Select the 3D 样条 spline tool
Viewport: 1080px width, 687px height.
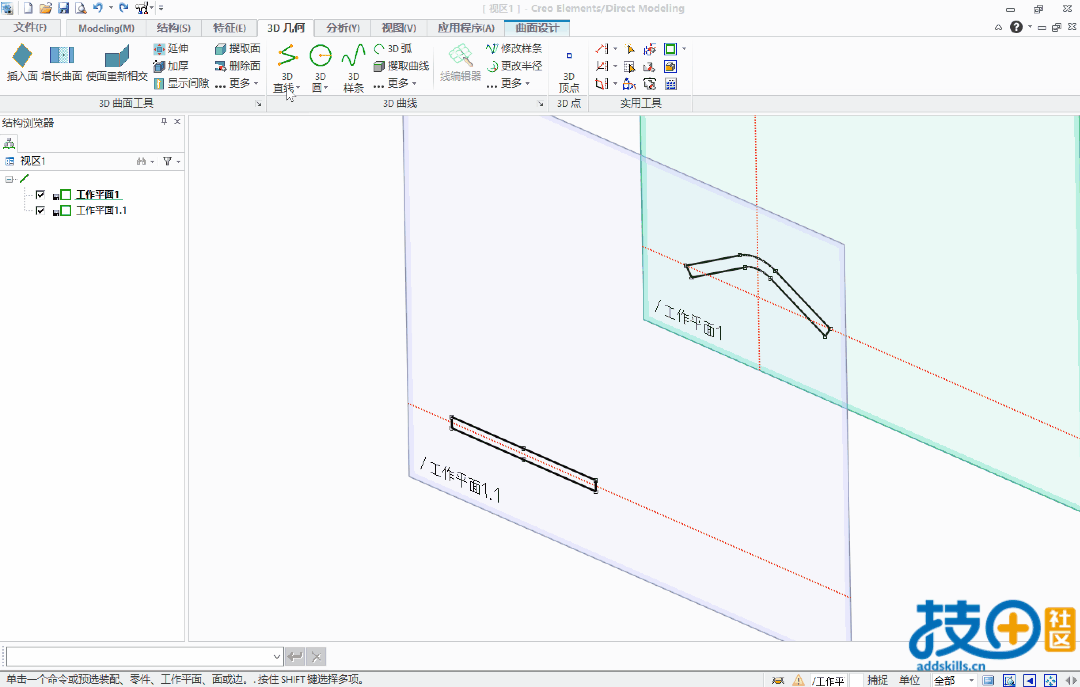point(353,69)
